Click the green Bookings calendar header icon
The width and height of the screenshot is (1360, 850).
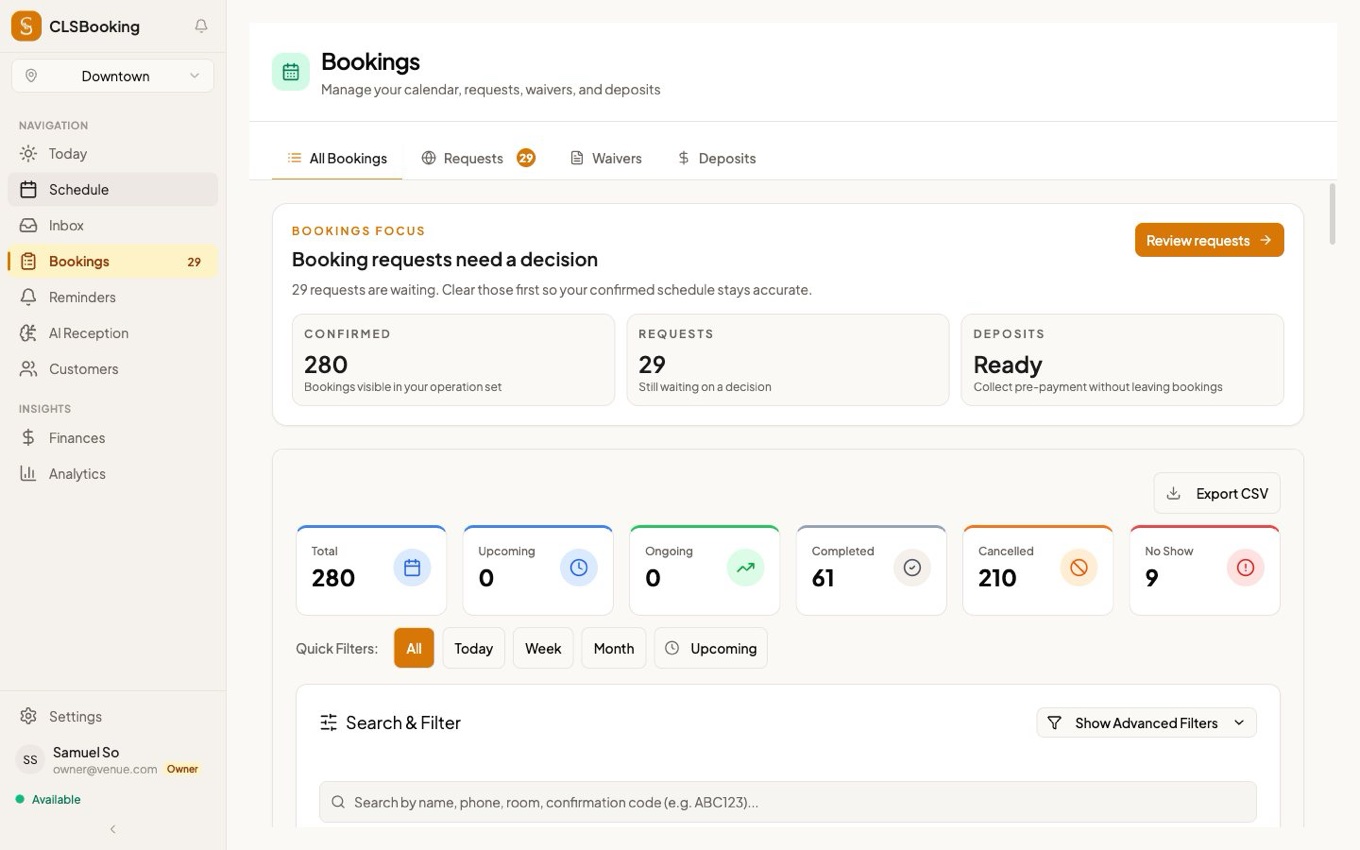click(291, 72)
